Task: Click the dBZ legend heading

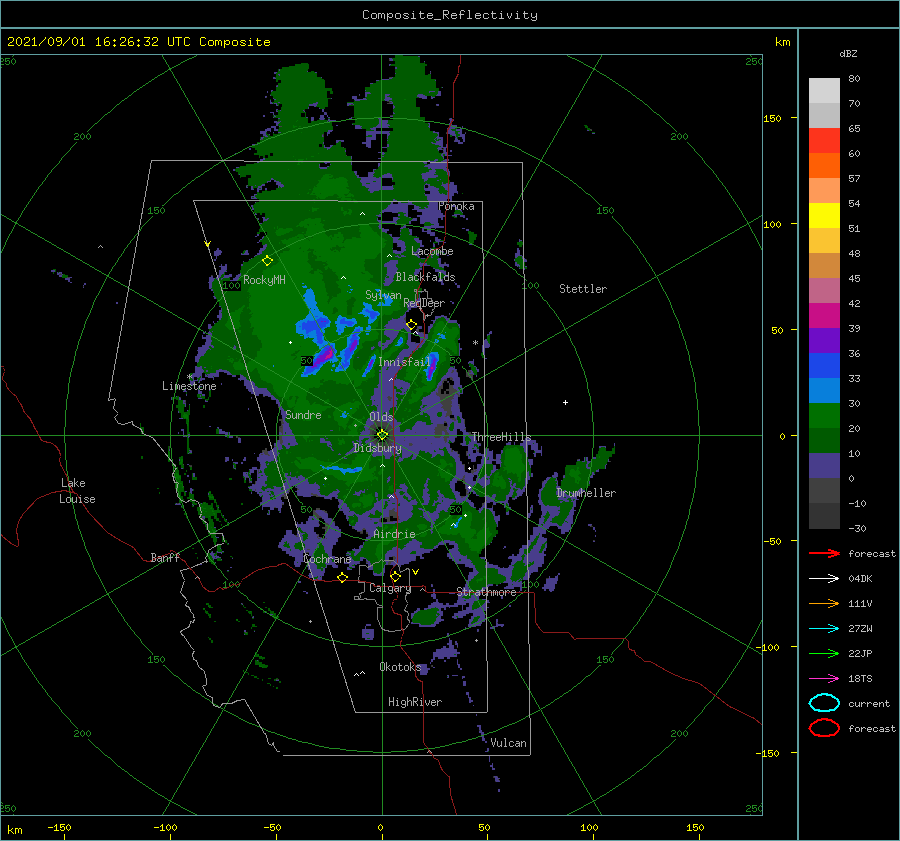Action: (848, 53)
